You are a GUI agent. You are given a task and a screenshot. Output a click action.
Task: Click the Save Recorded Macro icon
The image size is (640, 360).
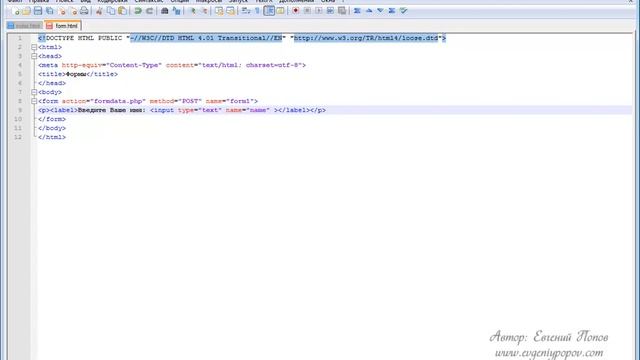(342, 11)
